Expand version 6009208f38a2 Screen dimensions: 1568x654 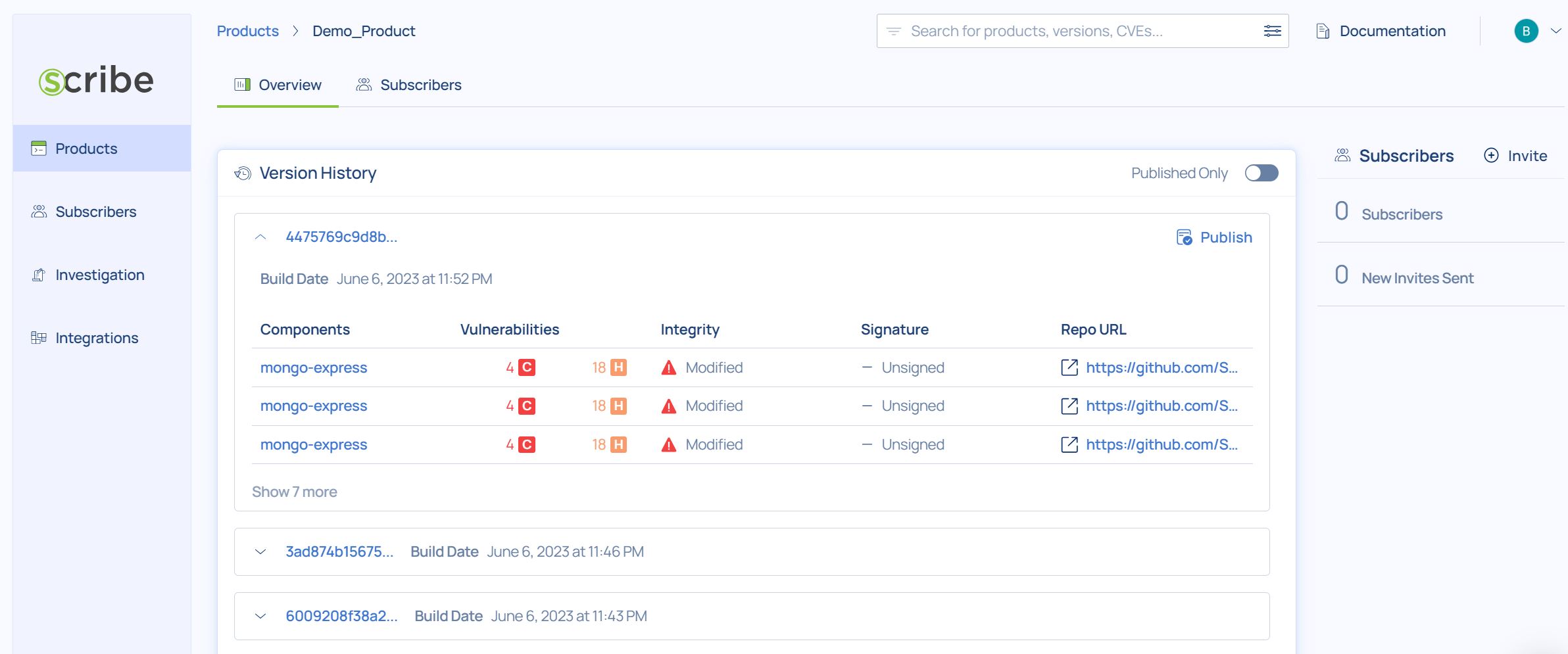[260, 617]
